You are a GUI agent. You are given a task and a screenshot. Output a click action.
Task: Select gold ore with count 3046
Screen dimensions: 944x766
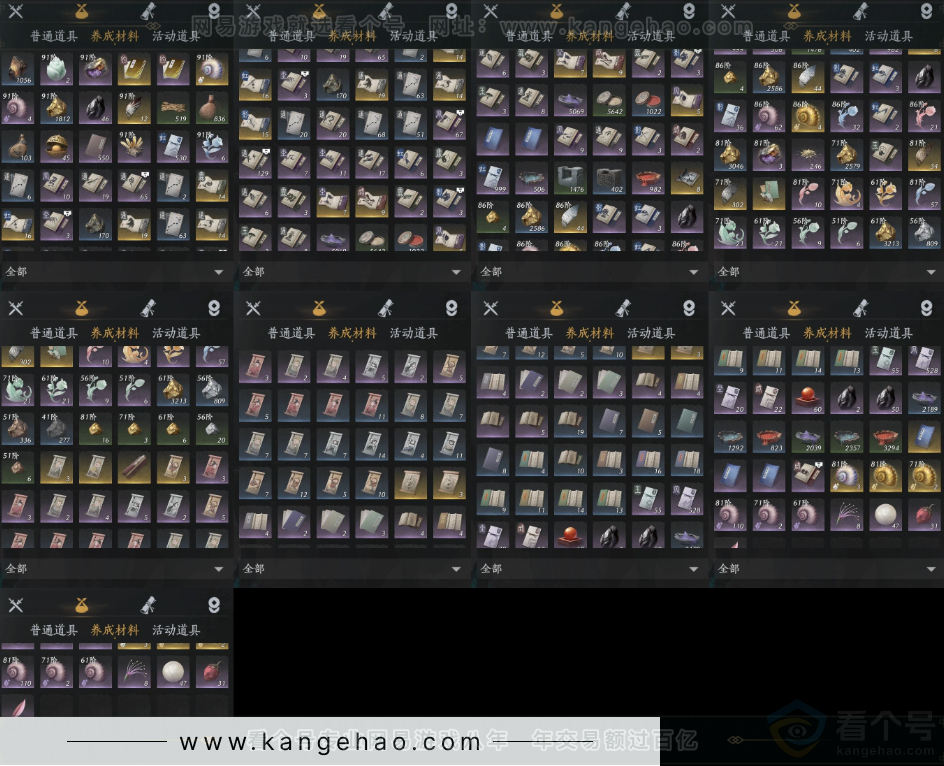coord(730,154)
